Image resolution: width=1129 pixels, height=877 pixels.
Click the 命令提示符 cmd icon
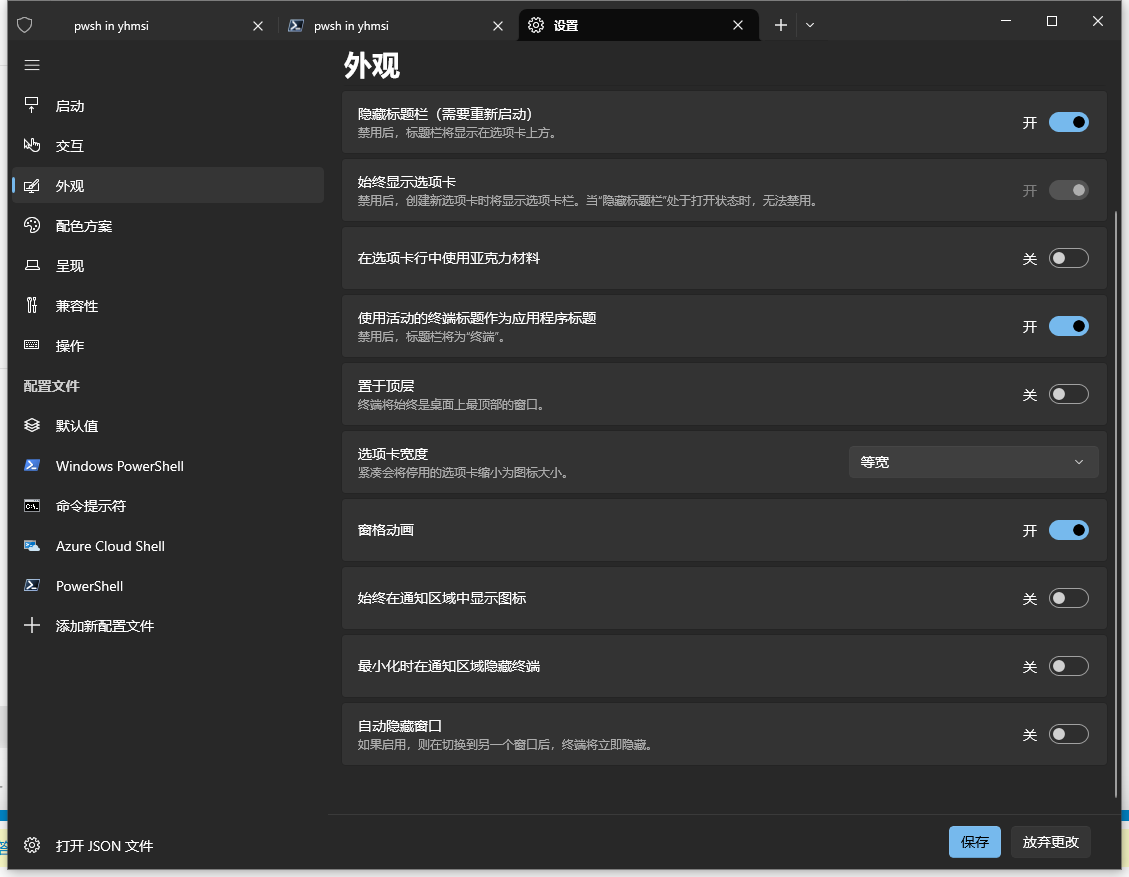[x=32, y=505]
